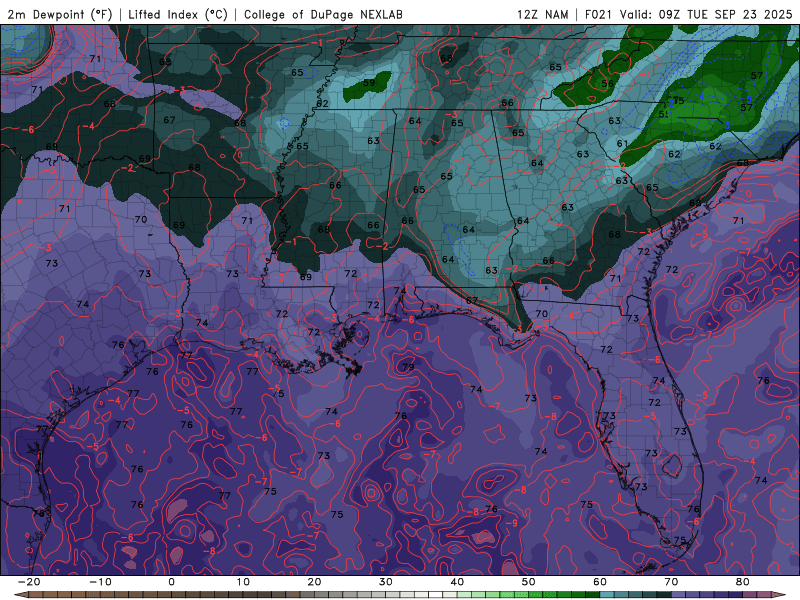The height and width of the screenshot is (600, 800).
Task: Click the '-10' label on the color scale
Action: 100,582
